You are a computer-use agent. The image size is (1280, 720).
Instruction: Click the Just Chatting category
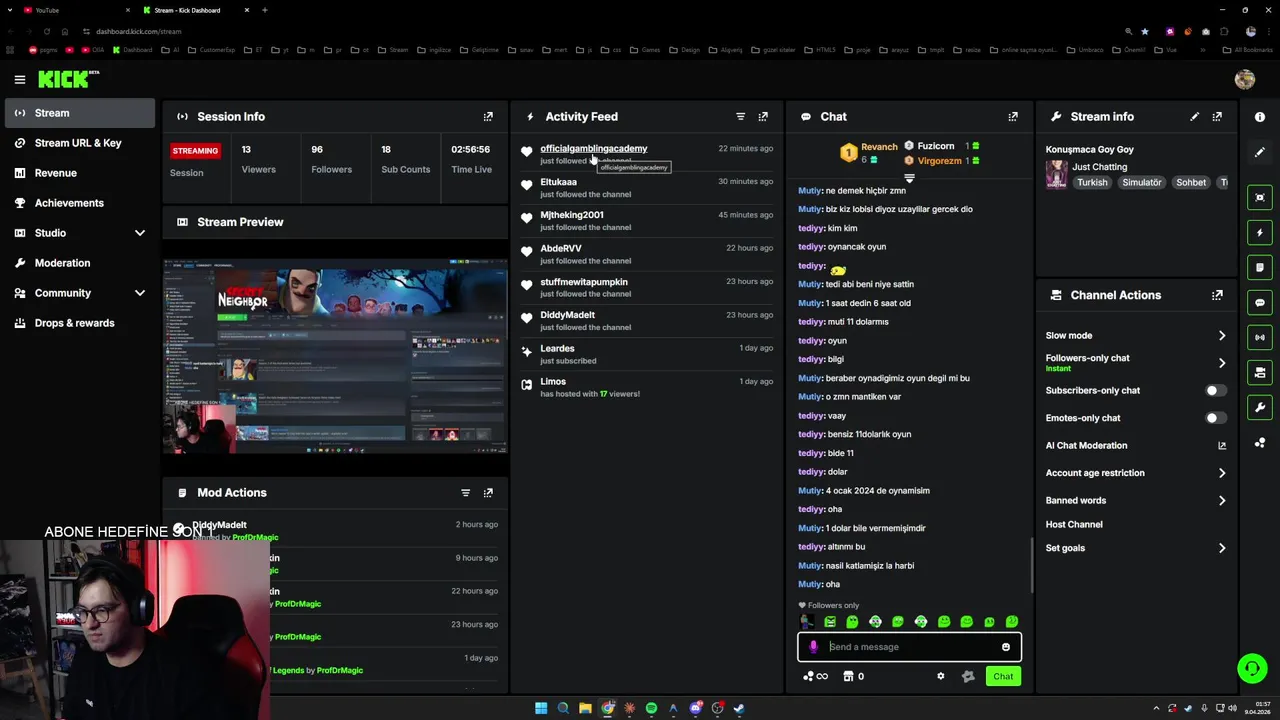1099,167
